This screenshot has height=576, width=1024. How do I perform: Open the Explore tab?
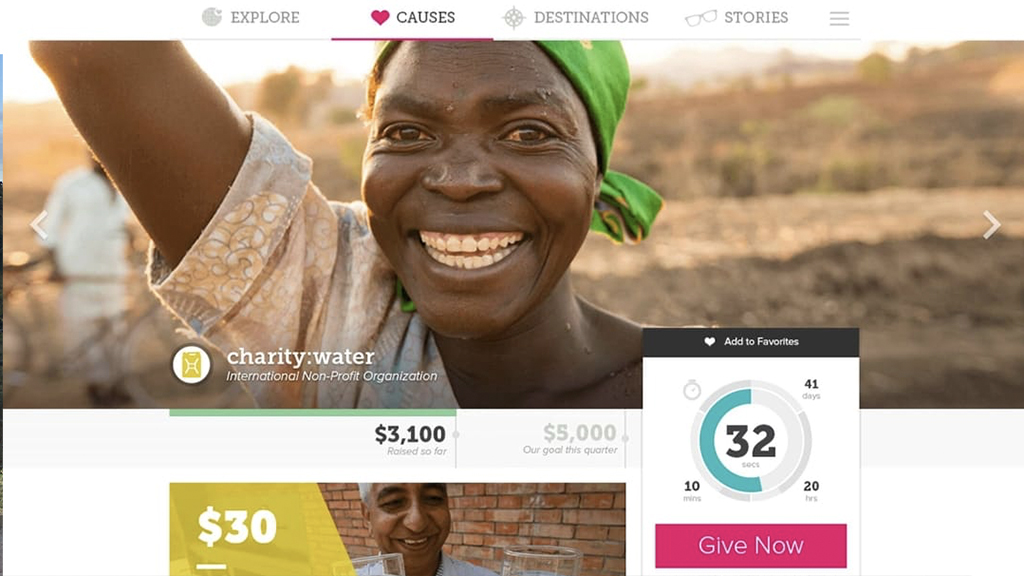tap(251, 18)
